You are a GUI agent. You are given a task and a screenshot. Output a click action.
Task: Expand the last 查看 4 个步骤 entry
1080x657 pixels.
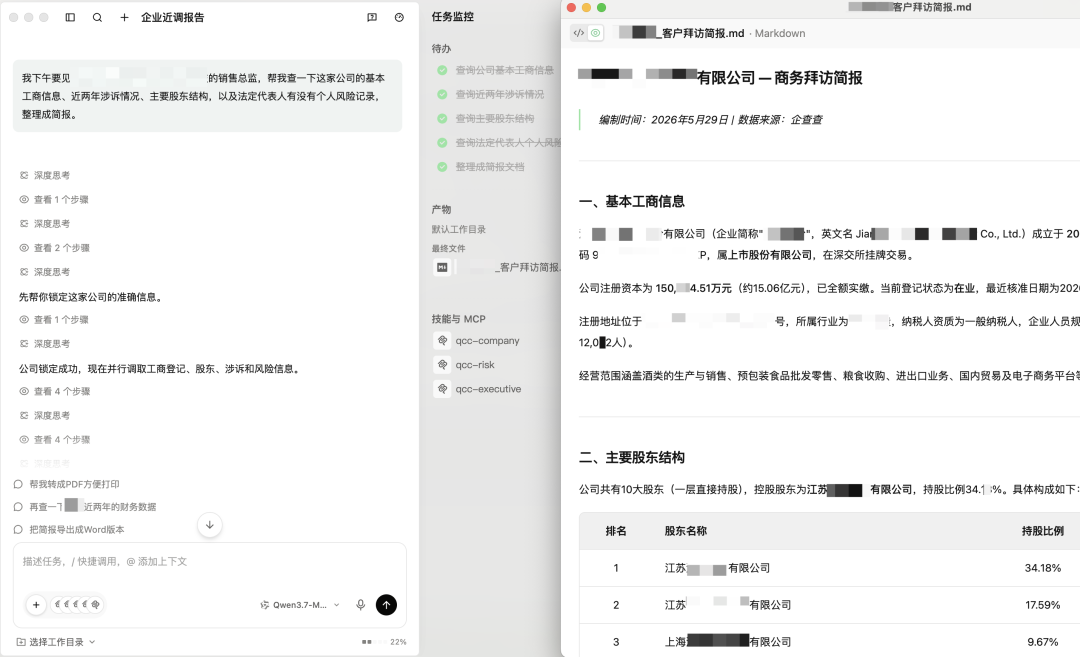tap(54, 439)
